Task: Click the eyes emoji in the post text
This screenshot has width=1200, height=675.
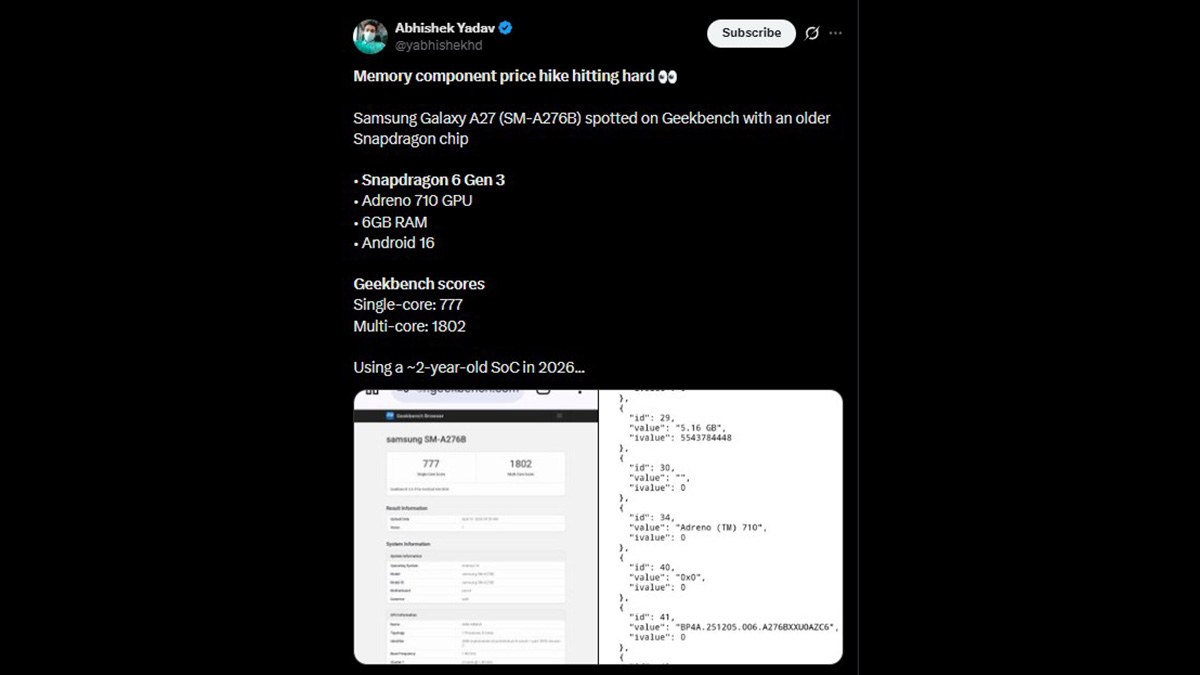Action: (667, 75)
